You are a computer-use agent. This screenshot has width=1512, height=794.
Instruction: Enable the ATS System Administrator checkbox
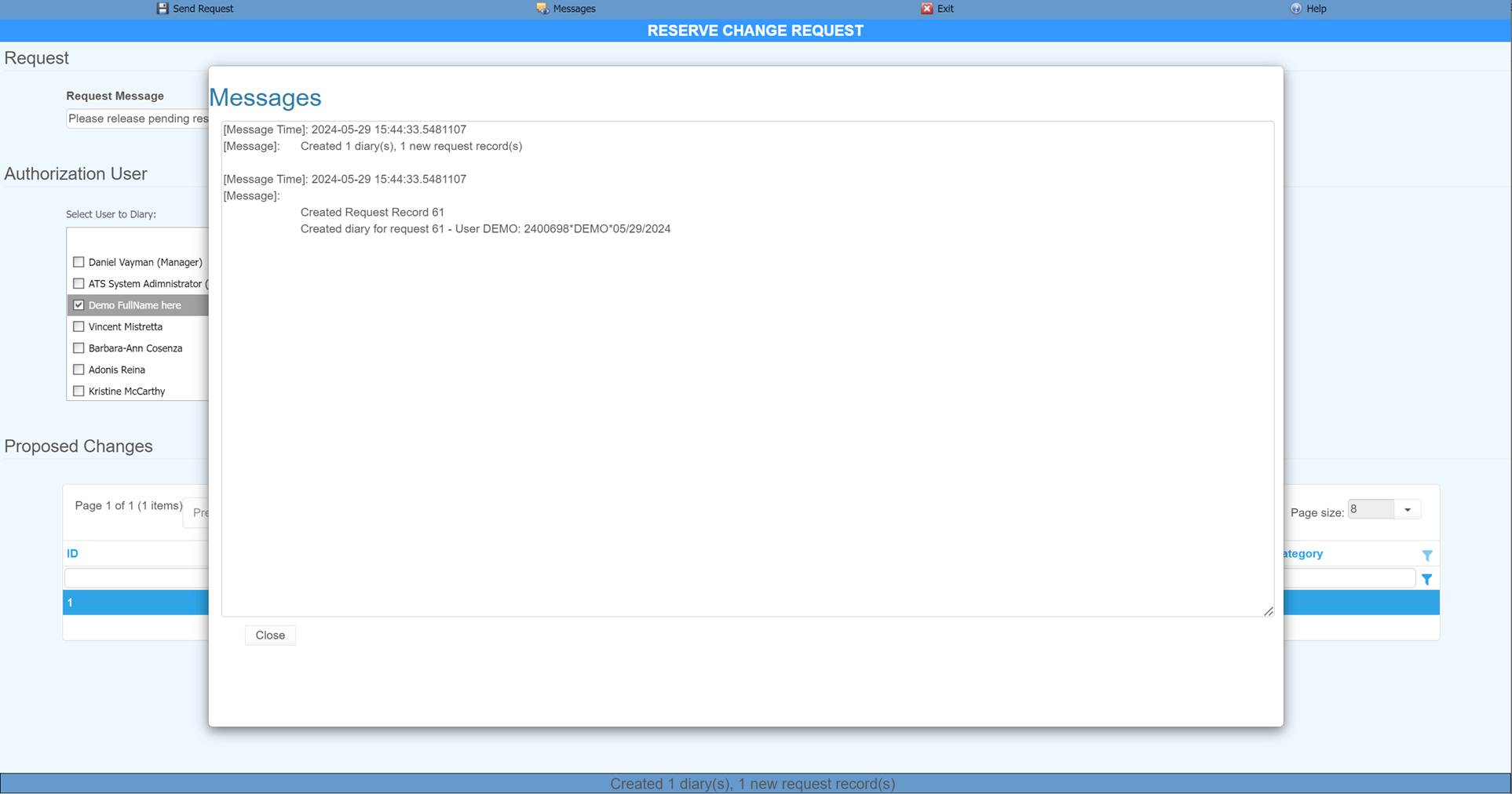79,283
